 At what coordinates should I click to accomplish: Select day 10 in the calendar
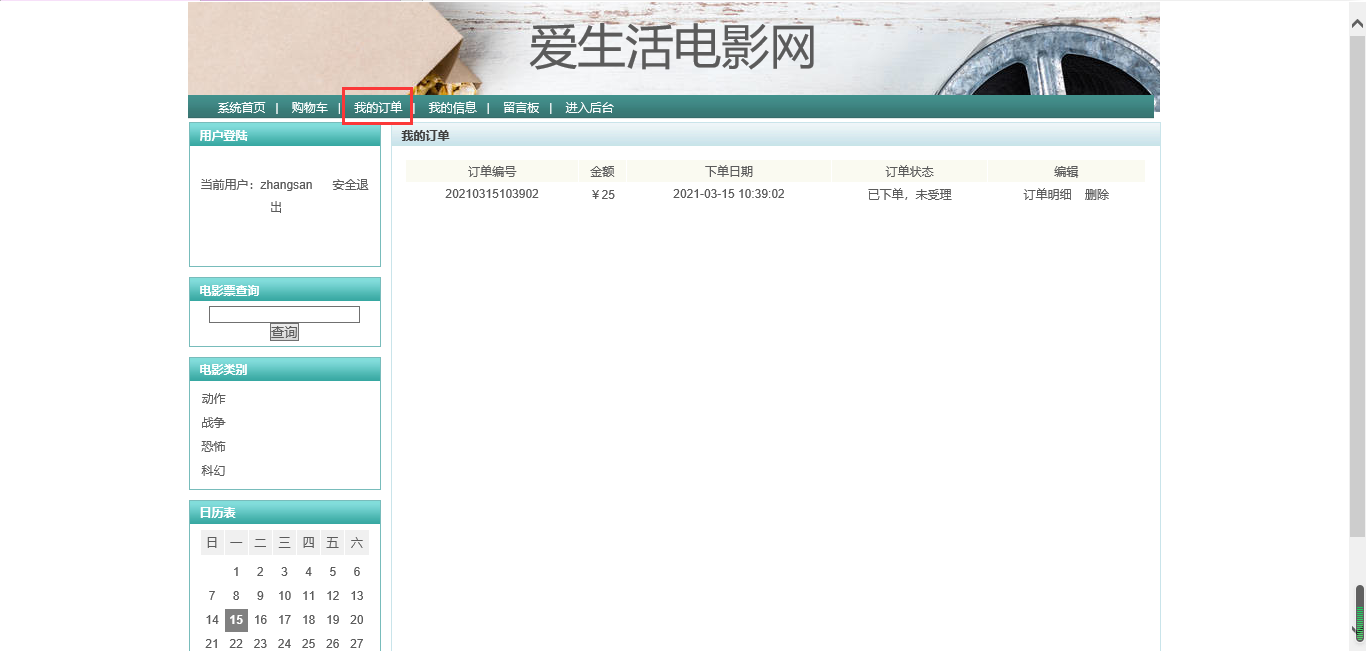tap(284, 596)
